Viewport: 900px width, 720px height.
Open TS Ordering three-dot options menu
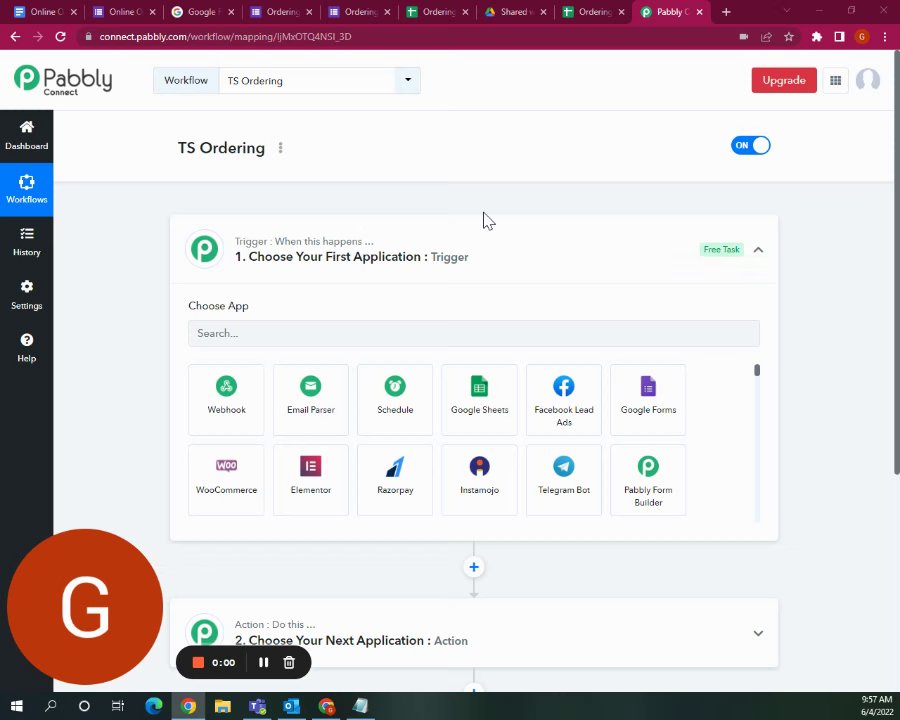tap(280, 148)
